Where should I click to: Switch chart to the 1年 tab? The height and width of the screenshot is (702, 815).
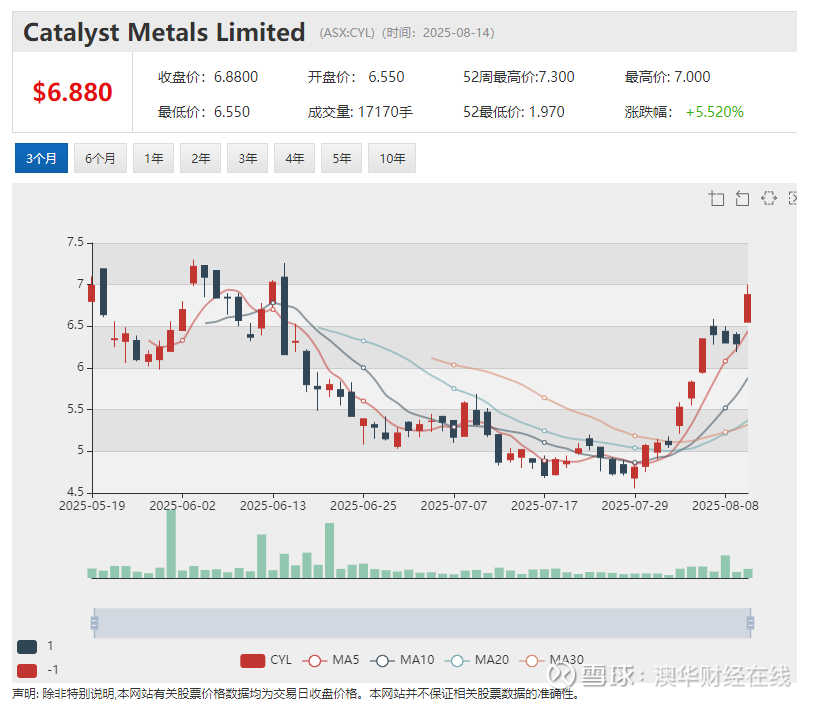click(x=153, y=158)
